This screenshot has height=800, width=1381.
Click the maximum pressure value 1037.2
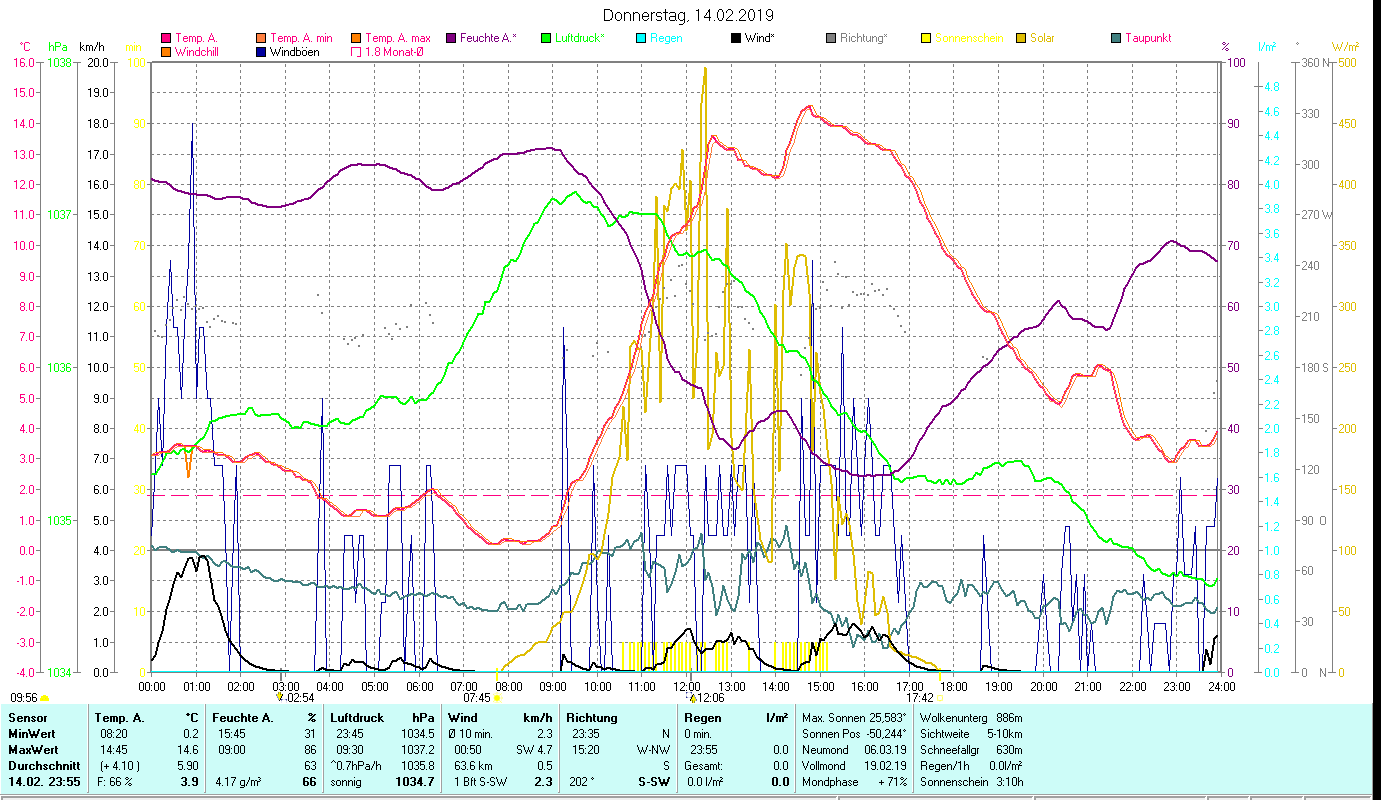[419, 750]
